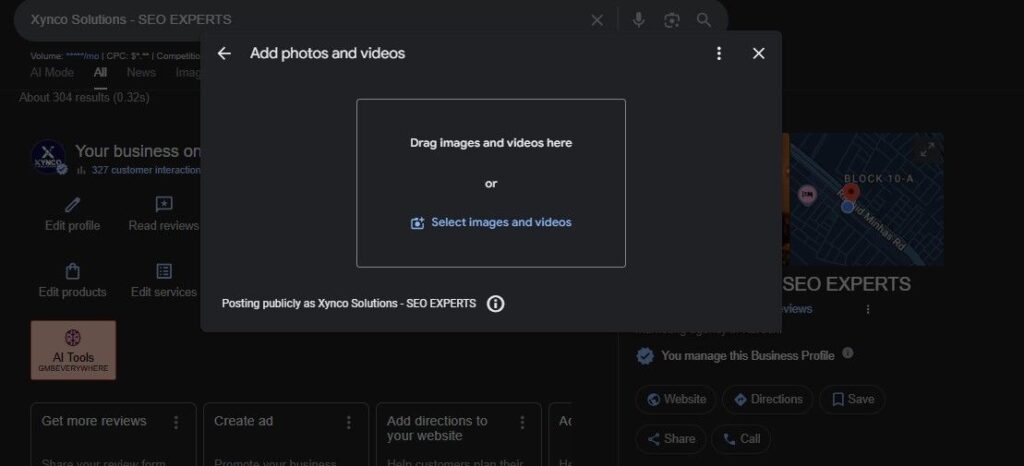
Task: Open the 327 customer interactions link
Action: click(x=145, y=170)
